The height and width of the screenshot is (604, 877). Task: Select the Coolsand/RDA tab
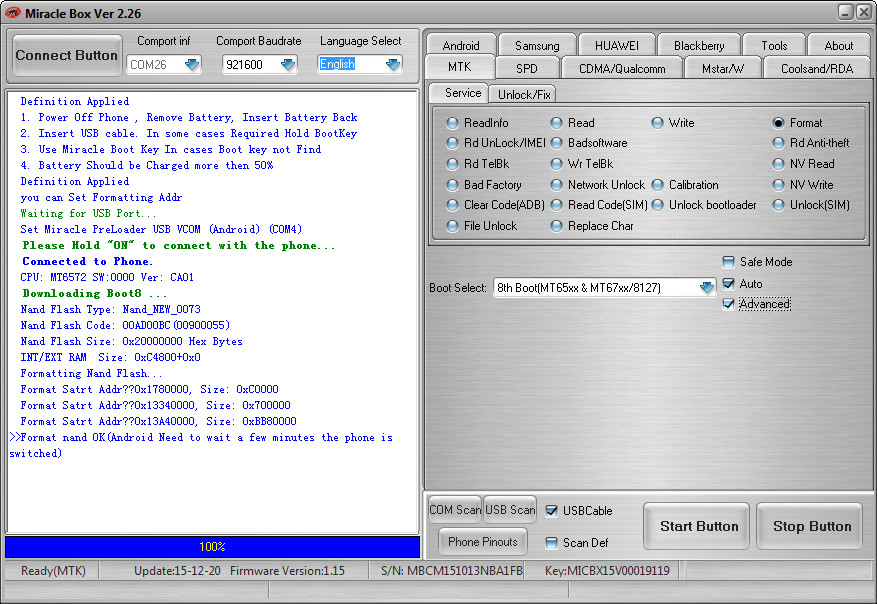(817, 68)
